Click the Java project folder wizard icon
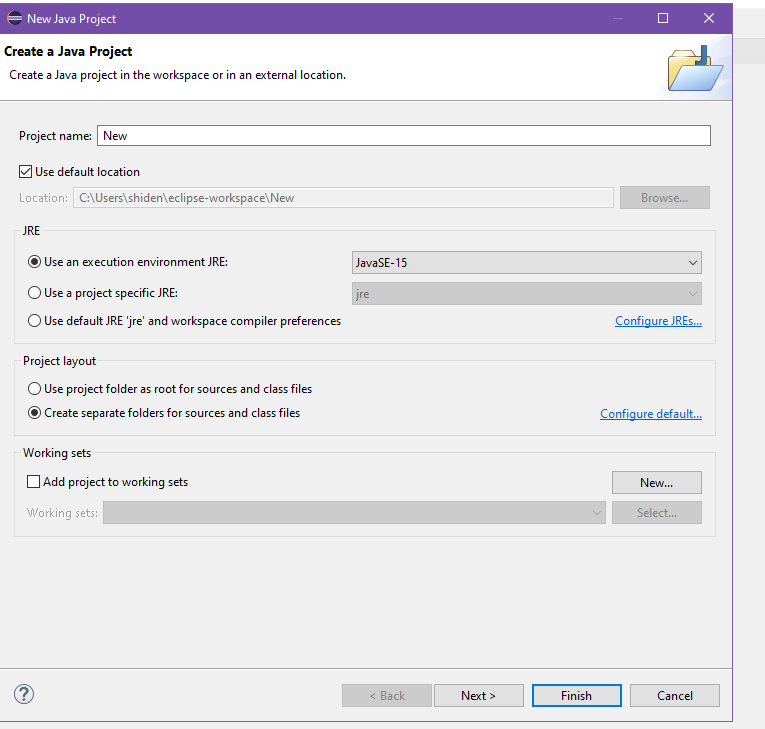 [x=695, y=68]
